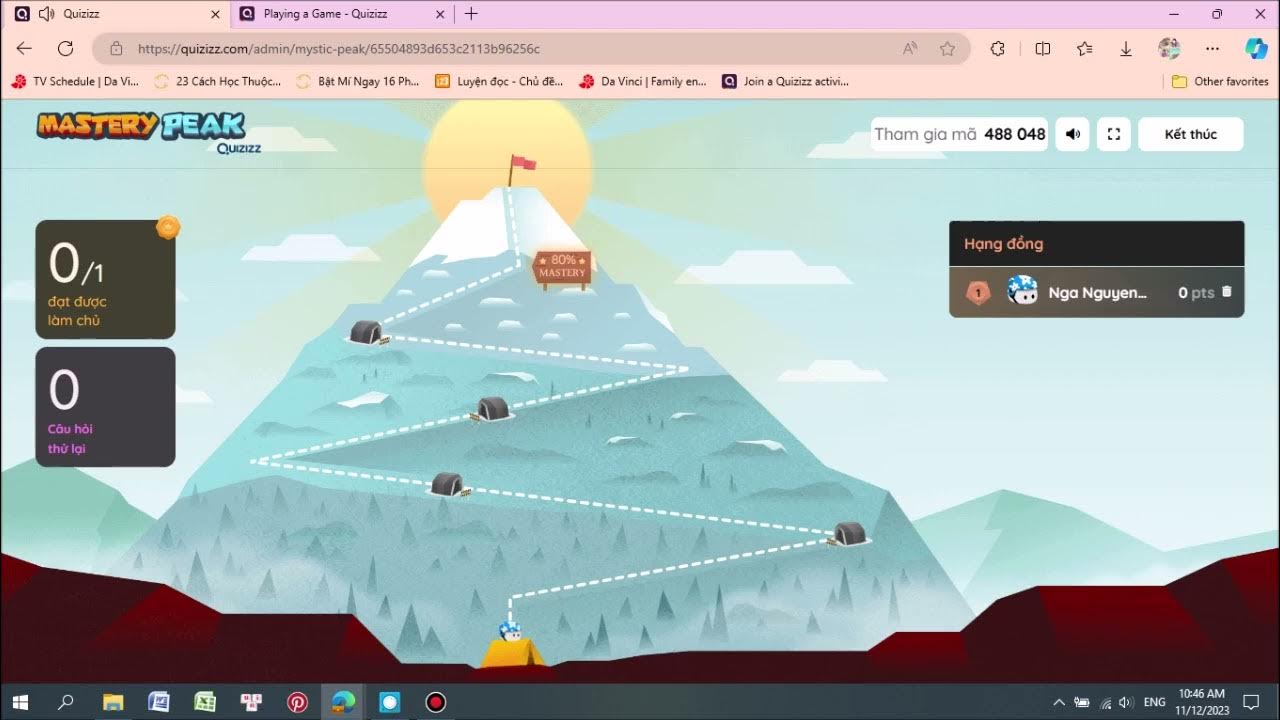The width and height of the screenshot is (1280, 720).
Task: Mute the game sound speaker icon
Action: pyautogui.click(x=1073, y=134)
